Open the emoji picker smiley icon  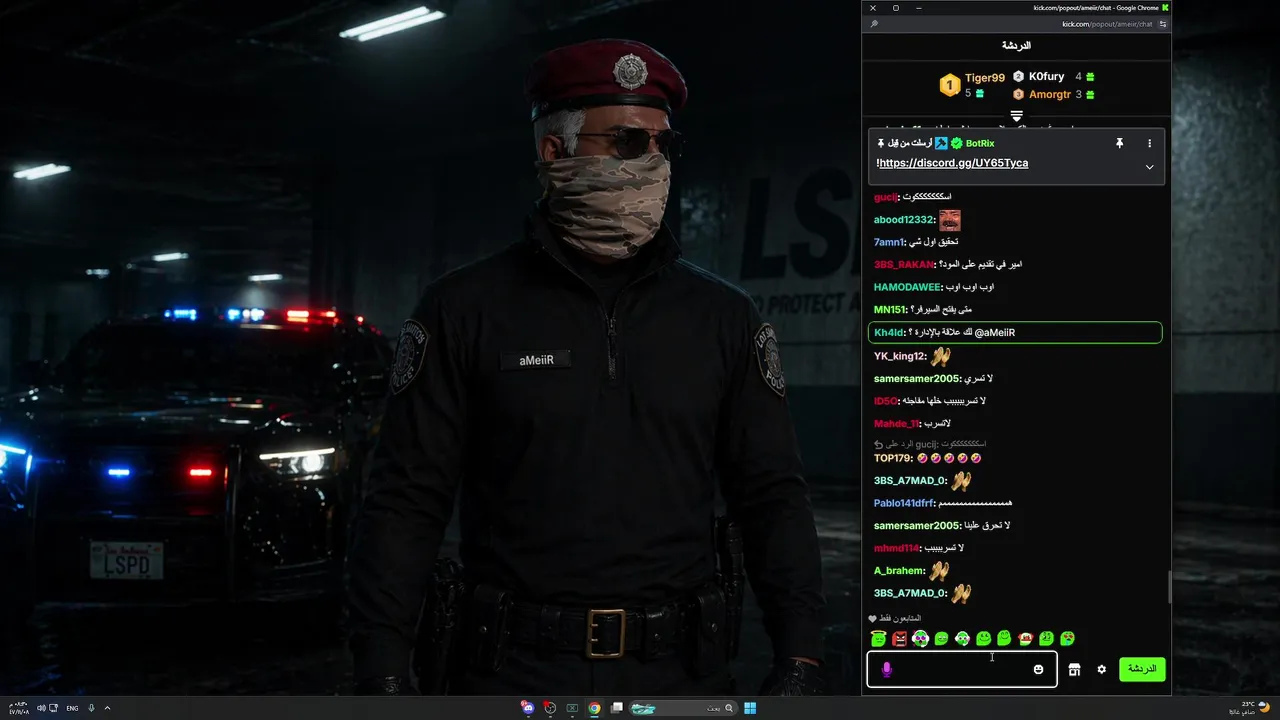pyautogui.click(x=1038, y=669)
